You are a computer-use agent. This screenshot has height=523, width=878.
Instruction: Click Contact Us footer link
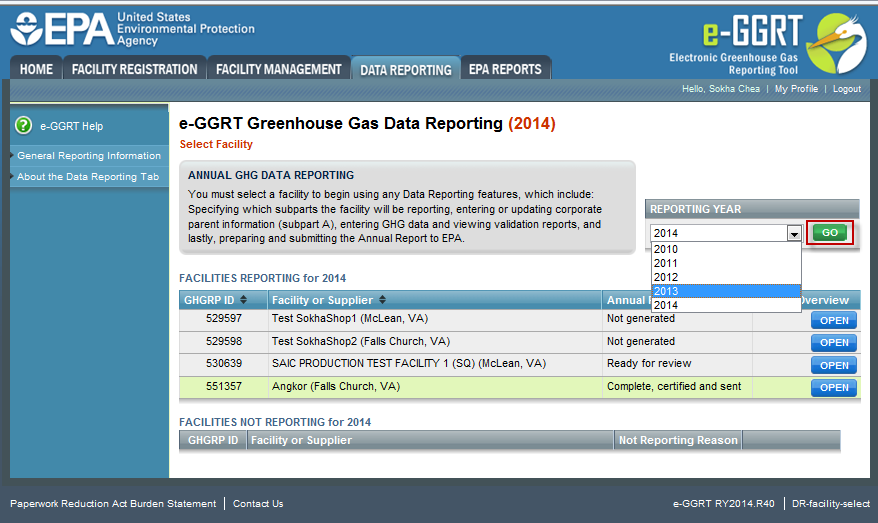258,503
